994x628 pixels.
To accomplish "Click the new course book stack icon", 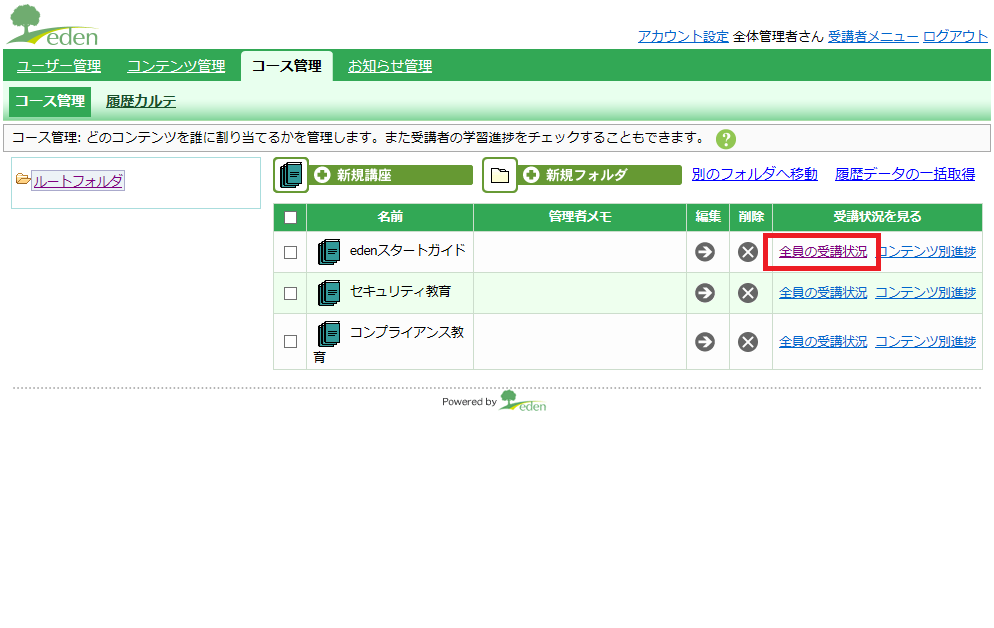I will tap(291, 175).
